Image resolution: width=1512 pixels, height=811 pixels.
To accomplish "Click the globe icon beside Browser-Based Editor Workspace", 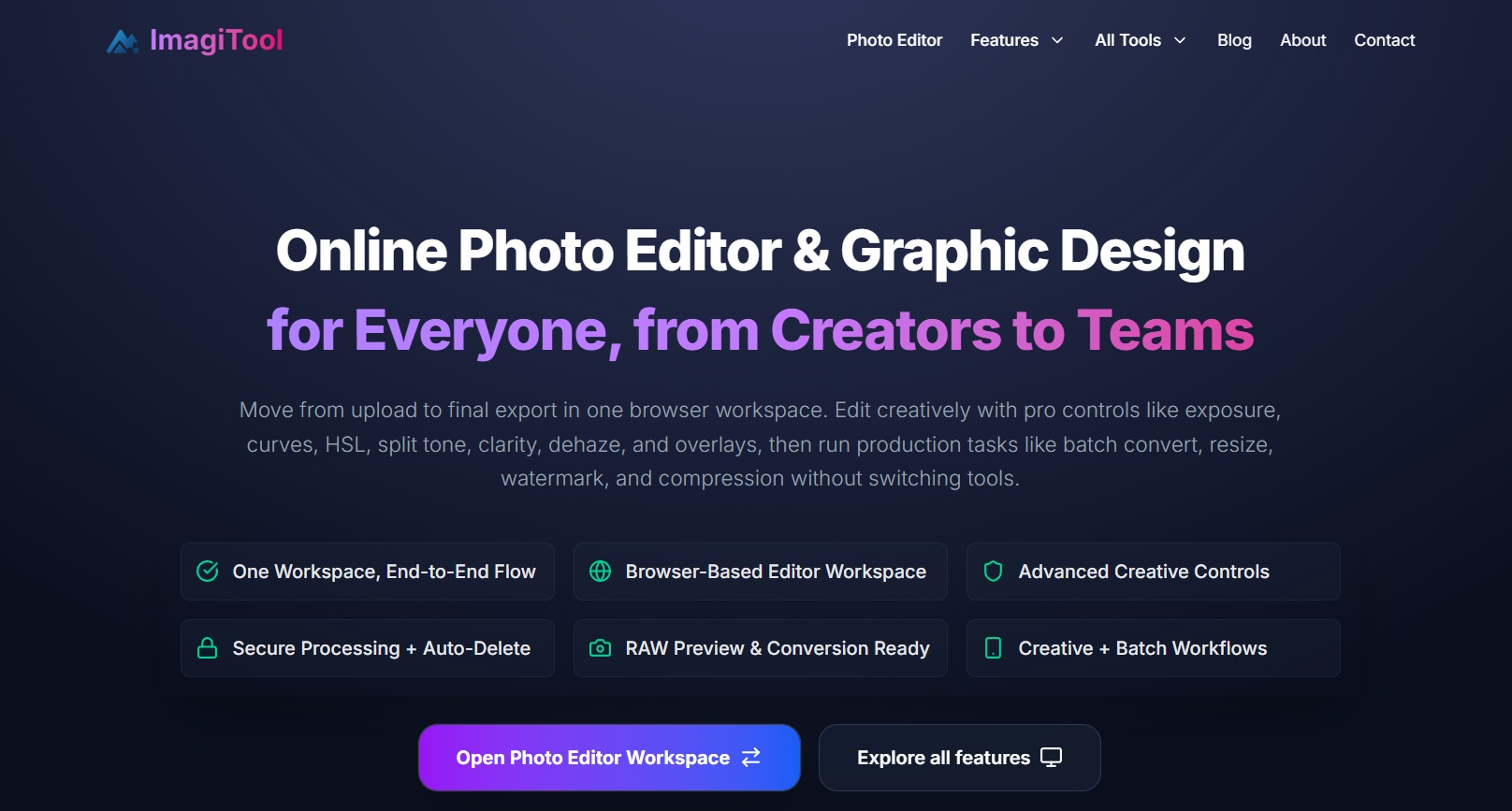I will (x=601, y=572).
